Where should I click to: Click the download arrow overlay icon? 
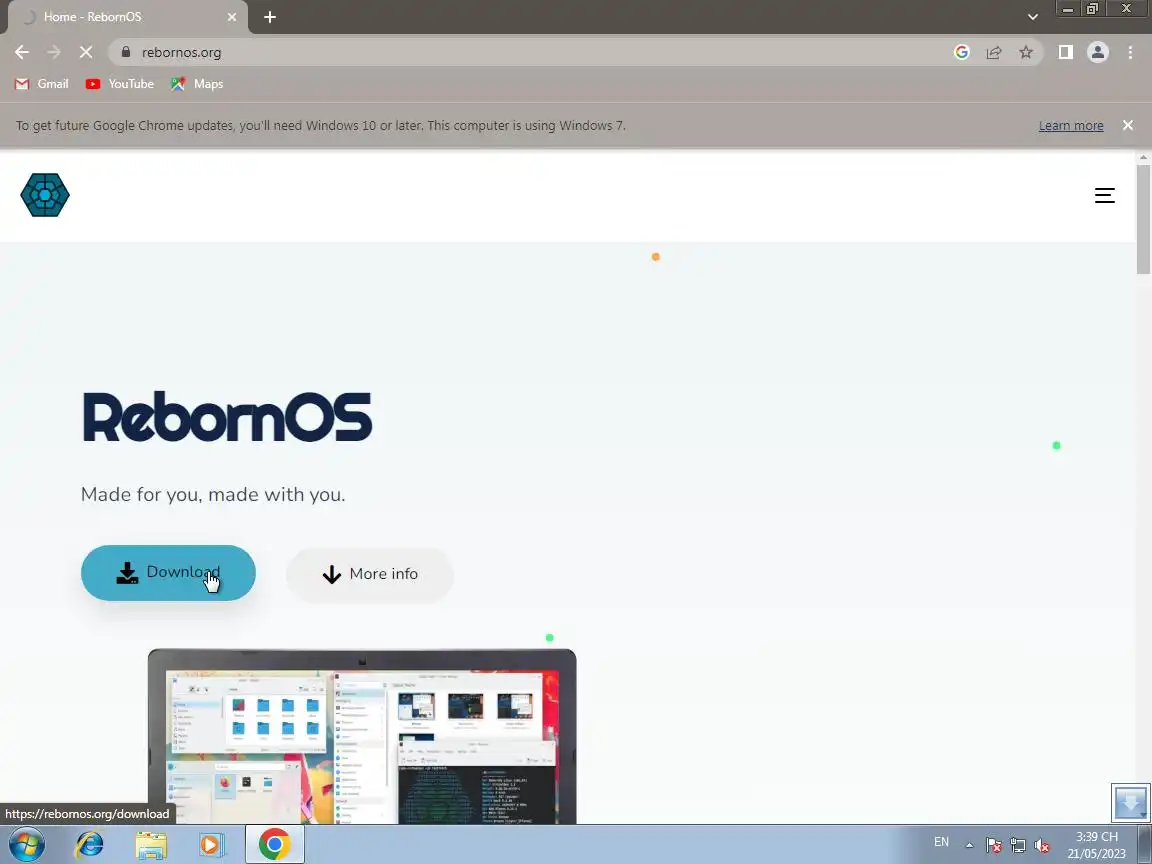pyautogui.click(x=1130, y=802)
